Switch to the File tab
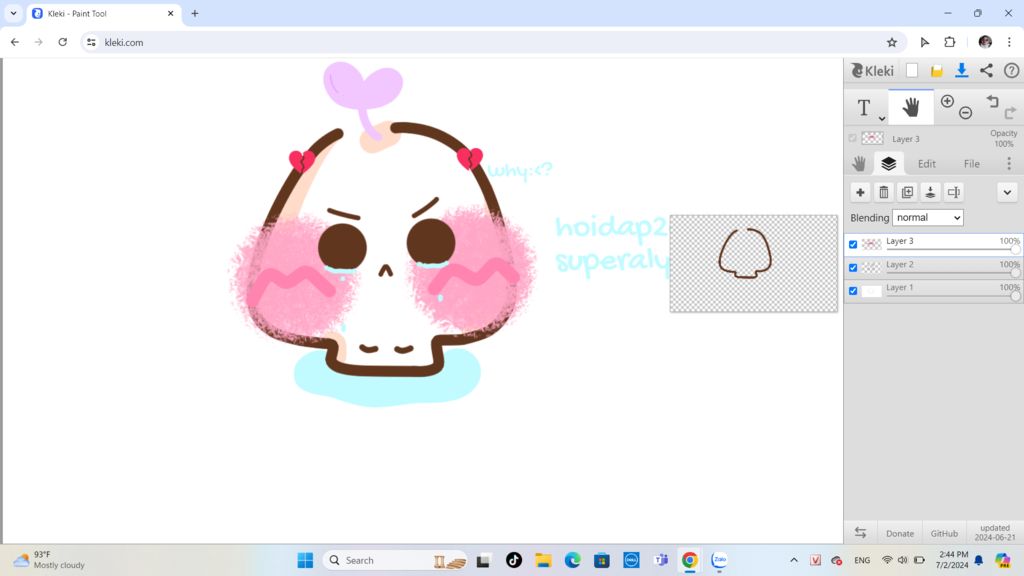Screen dimensions: 1024x576 coord(971,164)
